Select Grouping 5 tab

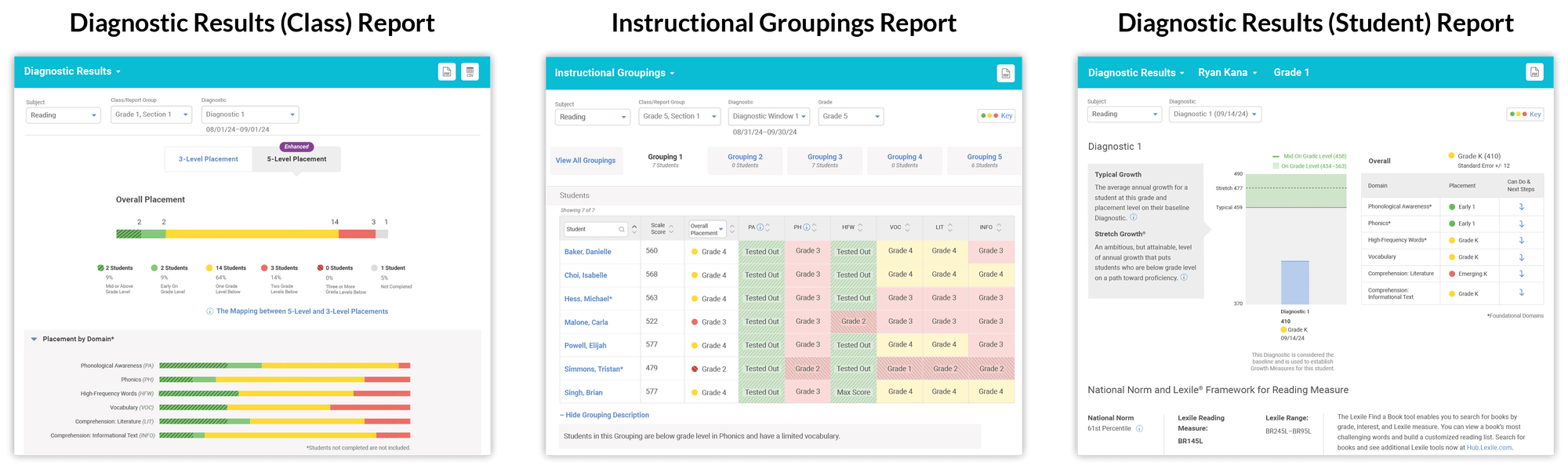tap(984, 161)
